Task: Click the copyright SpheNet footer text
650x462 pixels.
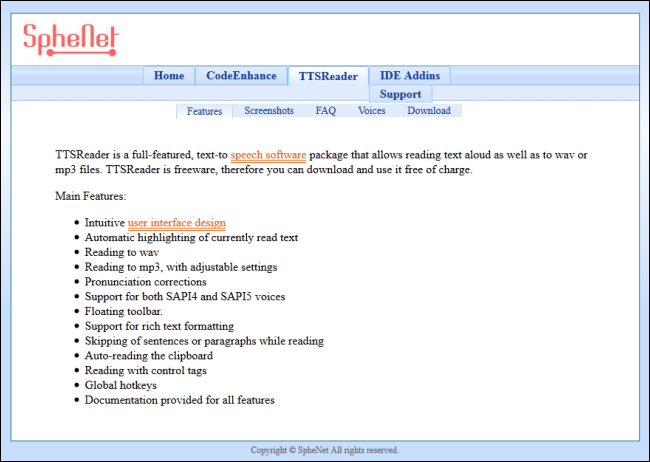Action: pos(325,450)
